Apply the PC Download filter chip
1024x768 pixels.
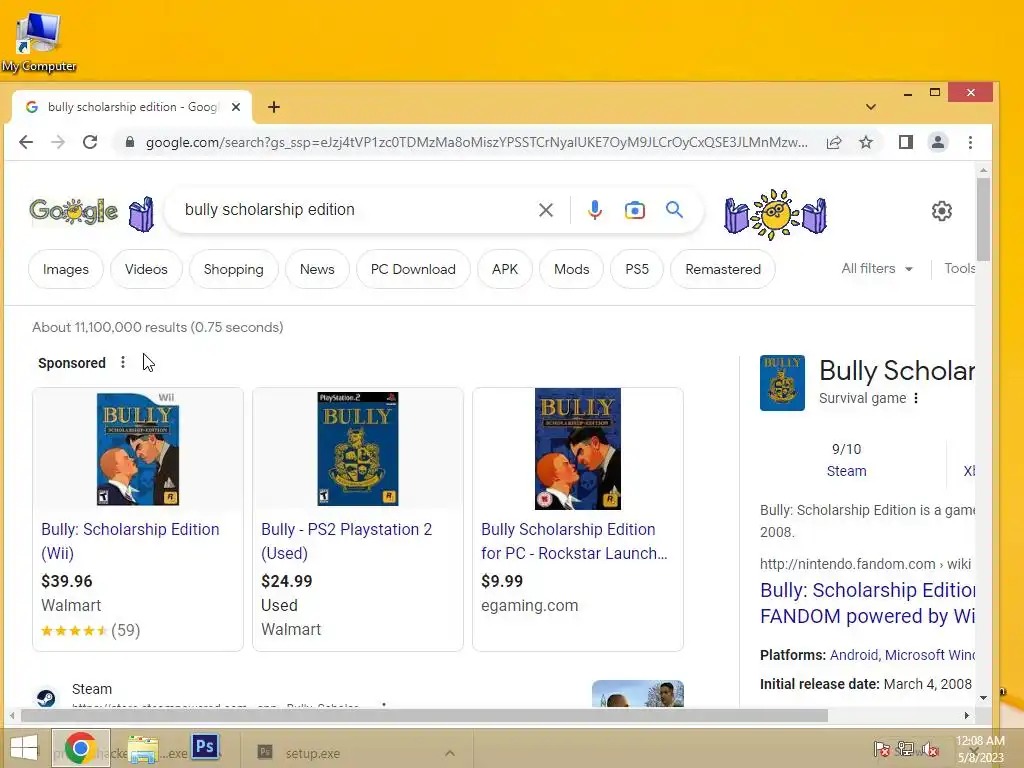(x=413, y=269)
